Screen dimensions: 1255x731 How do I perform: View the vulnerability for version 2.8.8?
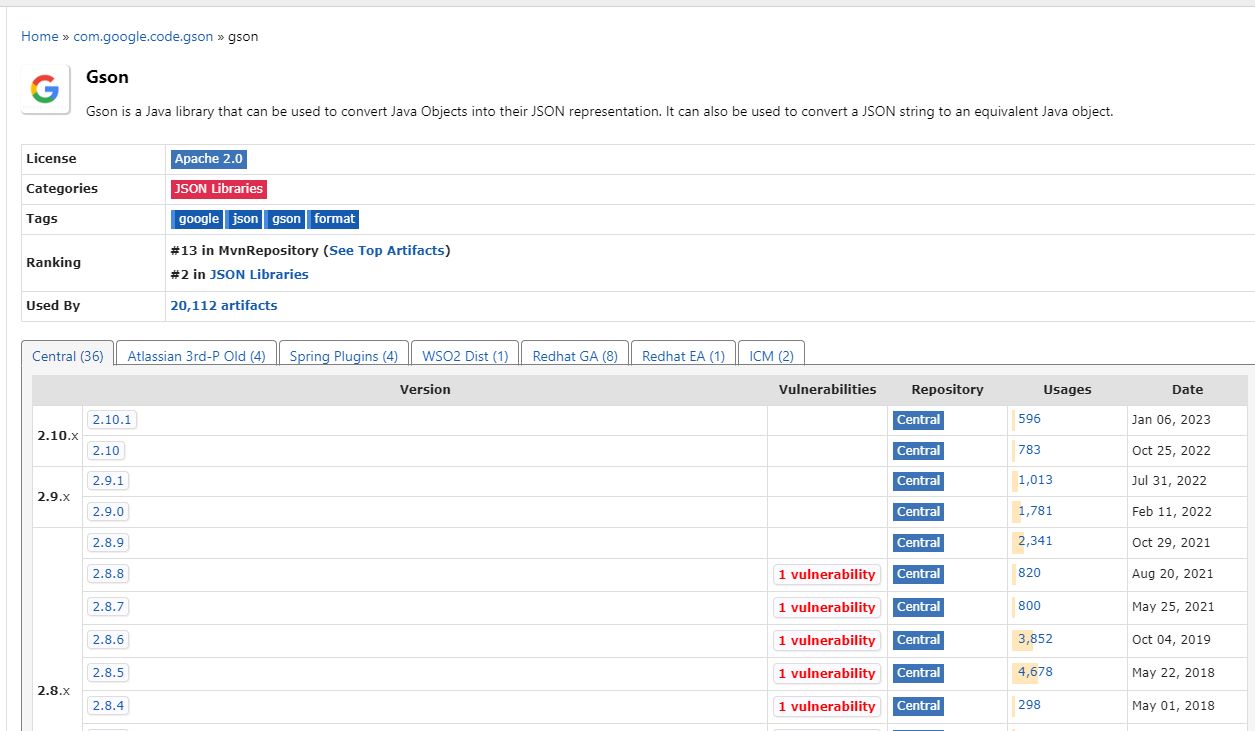pos(827,575)
